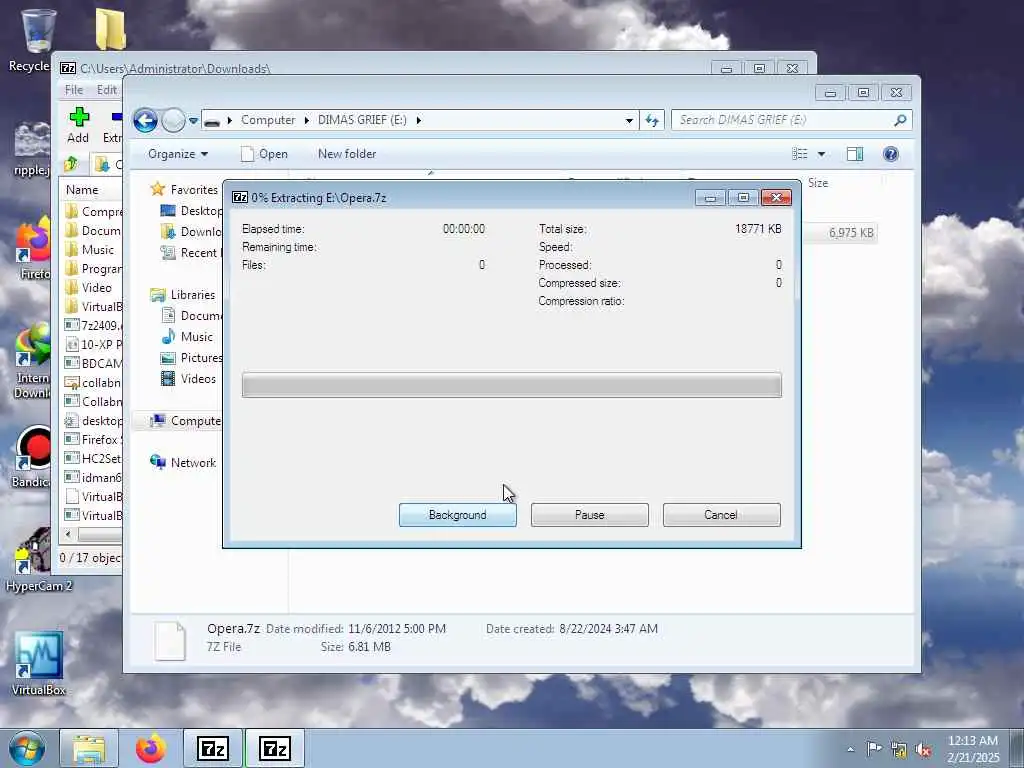Open the Windows Start menu
The image size is (1024, 768).
27,748
